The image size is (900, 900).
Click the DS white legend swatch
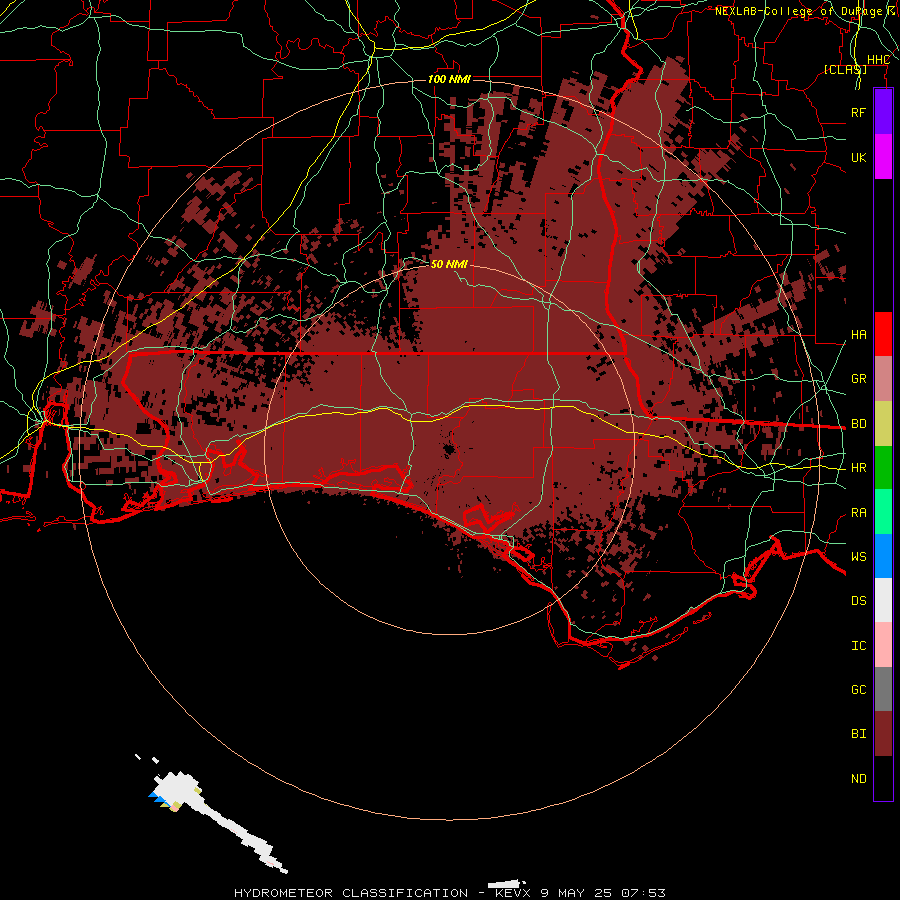[x=883, y=600]
